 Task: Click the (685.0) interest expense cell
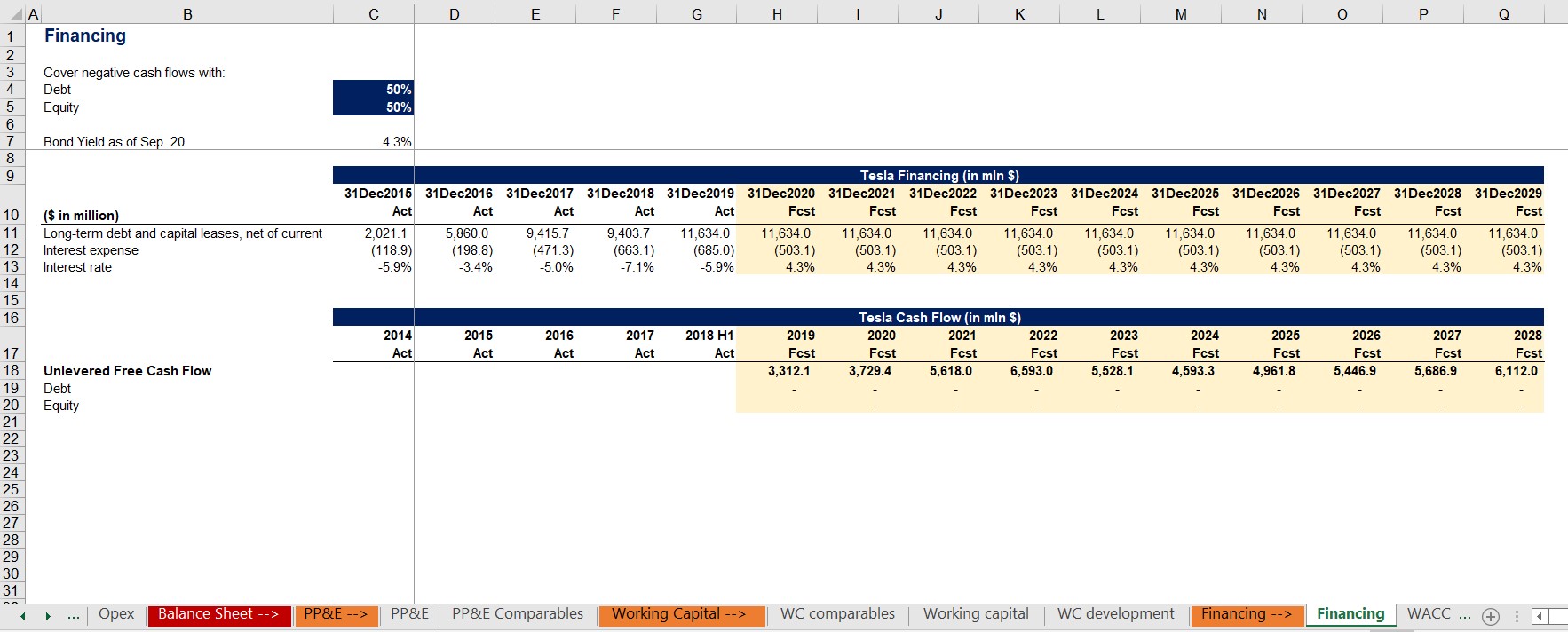coord(697,250)
